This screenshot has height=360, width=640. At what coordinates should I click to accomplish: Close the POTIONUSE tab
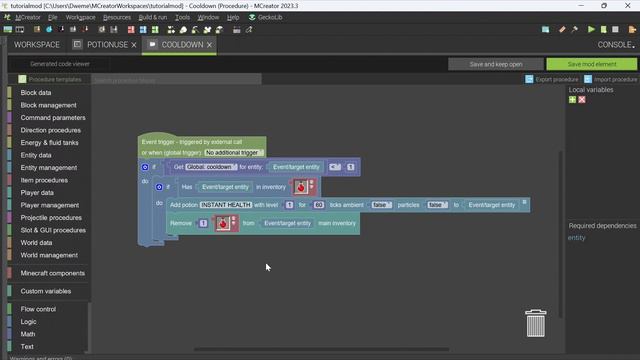[x=134, y=45]
